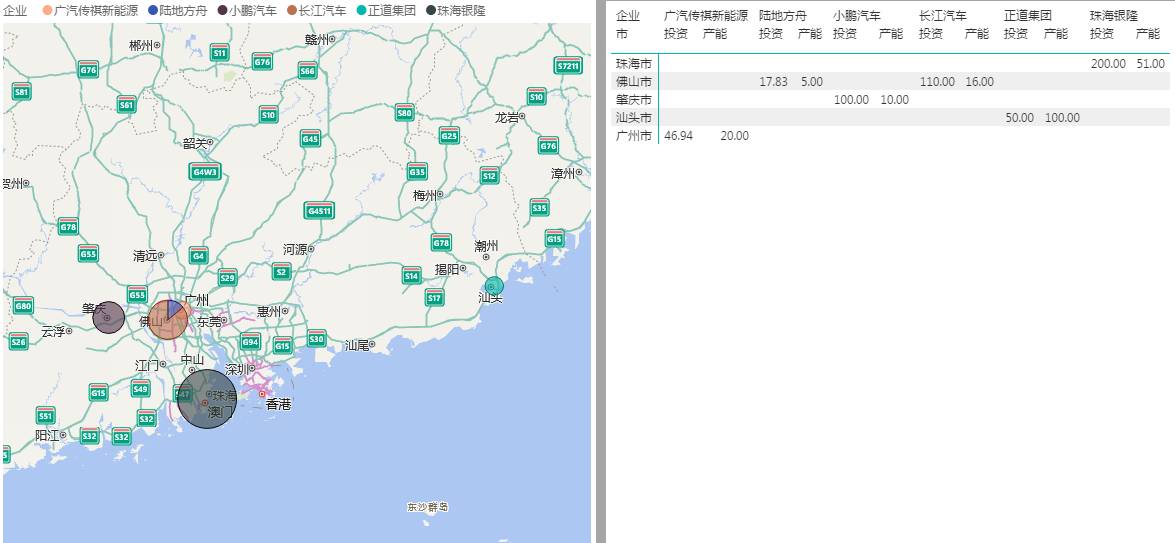This screenshot has width=1175, height=543.
Task: Select the 广州市 row header in the table
Action: [633, 136]
